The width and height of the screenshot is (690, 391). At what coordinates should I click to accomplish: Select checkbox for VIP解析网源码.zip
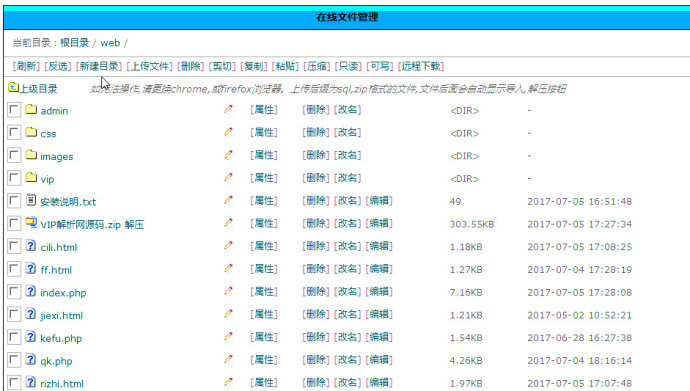coord(14,223)
